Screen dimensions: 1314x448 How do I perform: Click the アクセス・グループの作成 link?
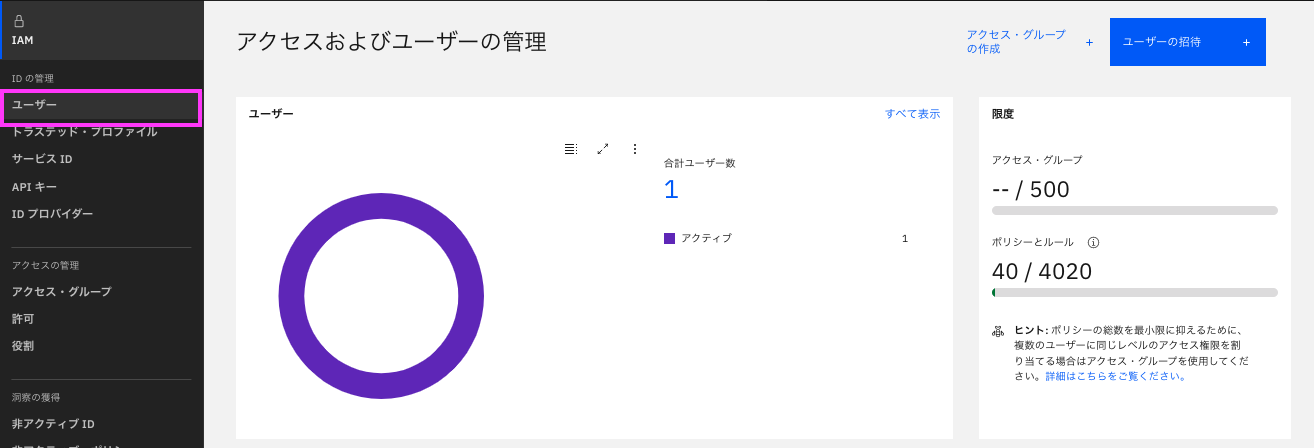coord(1015,42)
